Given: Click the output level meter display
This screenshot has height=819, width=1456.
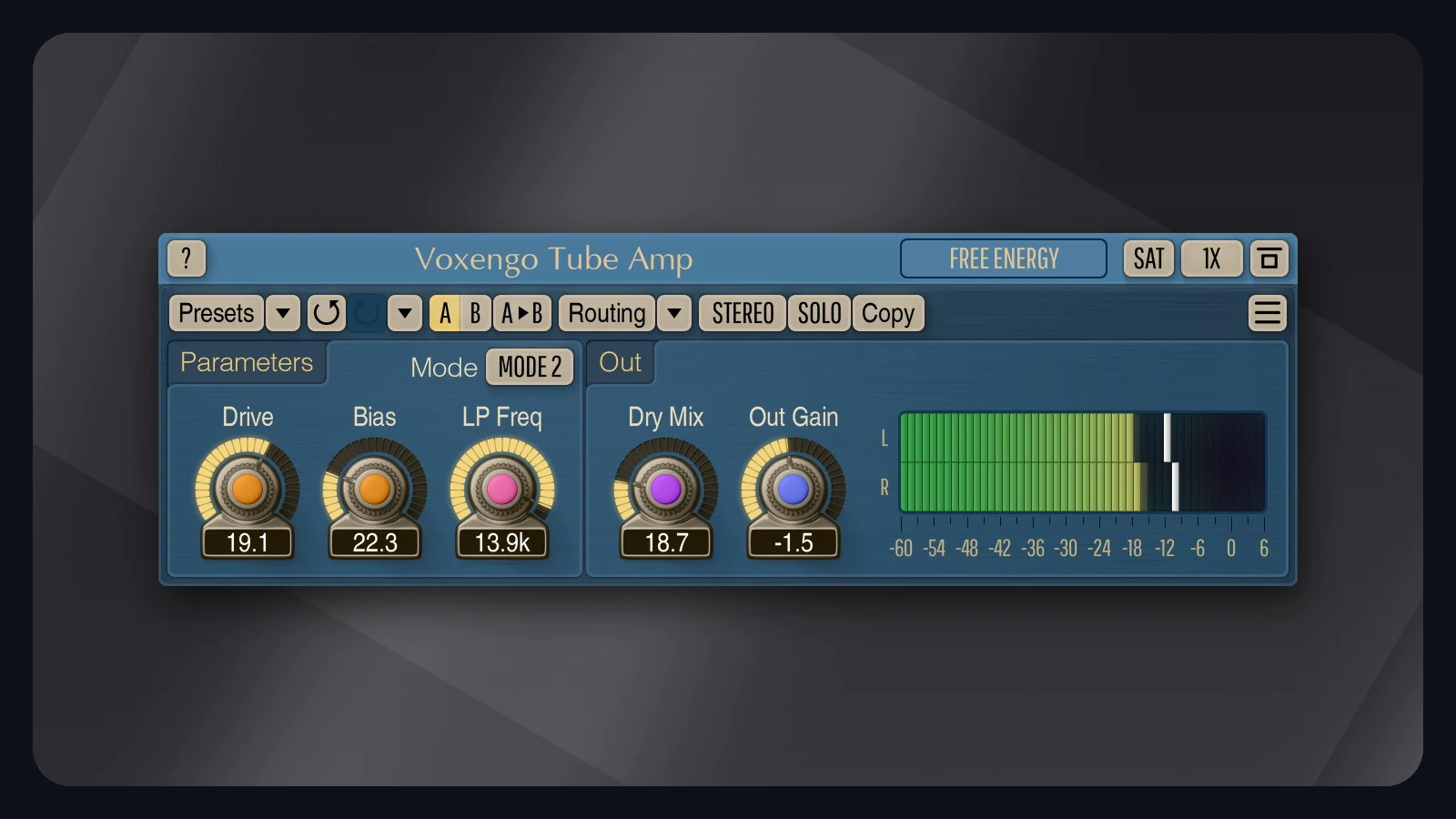Looking at the screenshot, I should click(1082, 462).
